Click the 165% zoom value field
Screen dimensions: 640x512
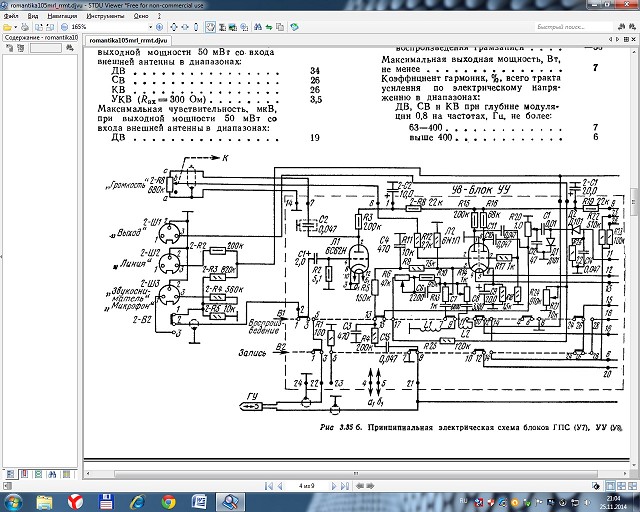tap(108, 27)
